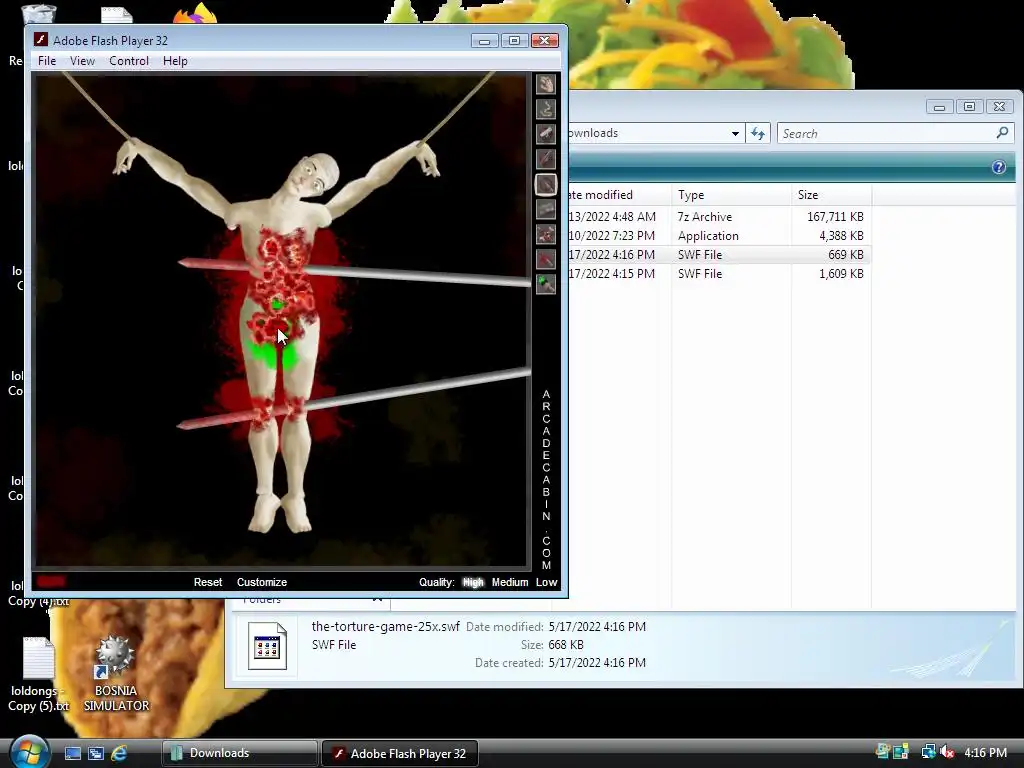
Task: Sort by the Type column header
Action: click(731, 195)
